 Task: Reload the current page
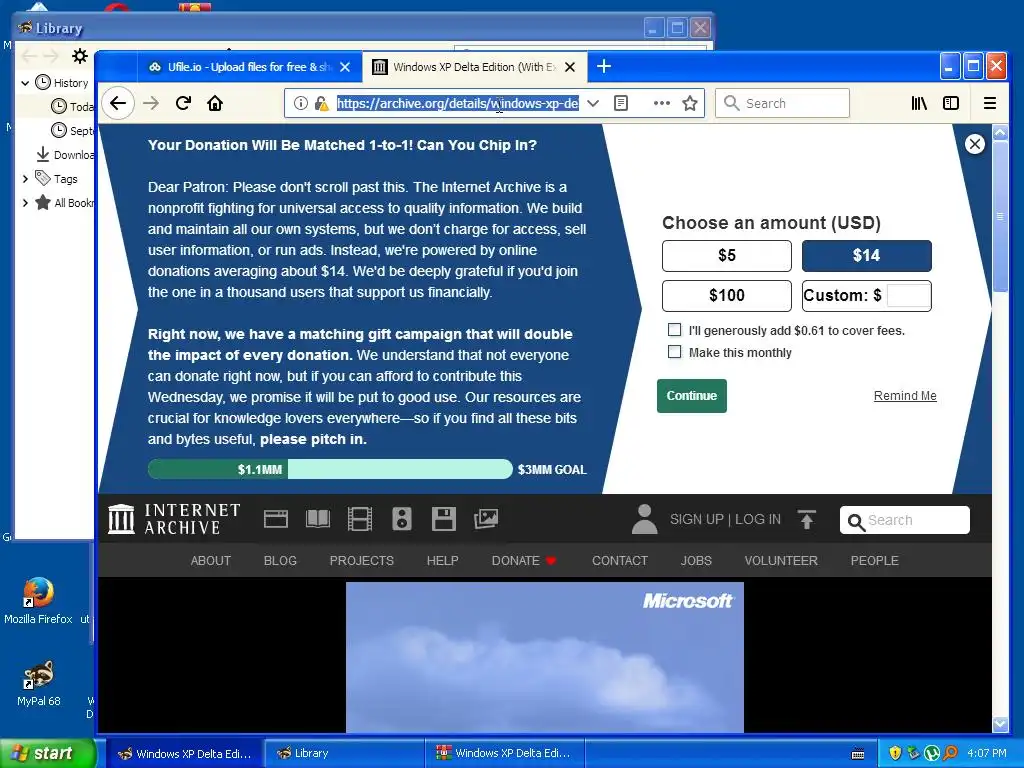(x=183, y=103)
